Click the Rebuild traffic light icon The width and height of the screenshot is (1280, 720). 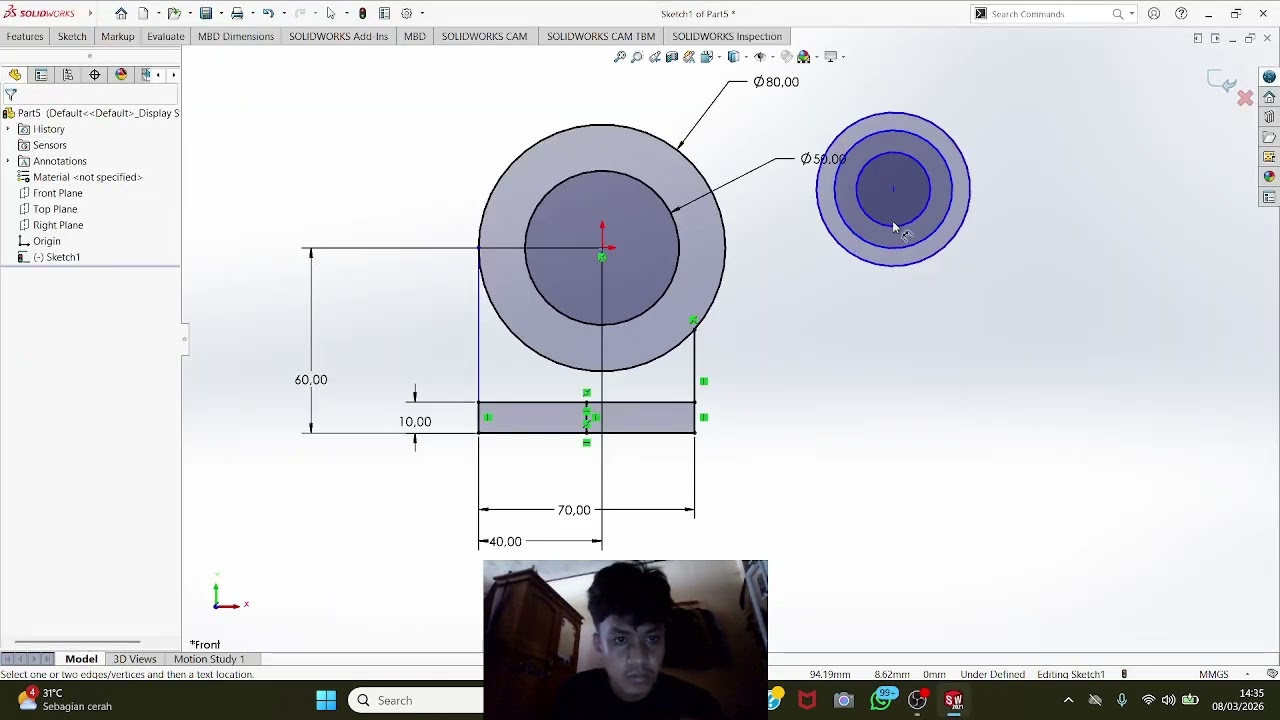coord(362,14)
